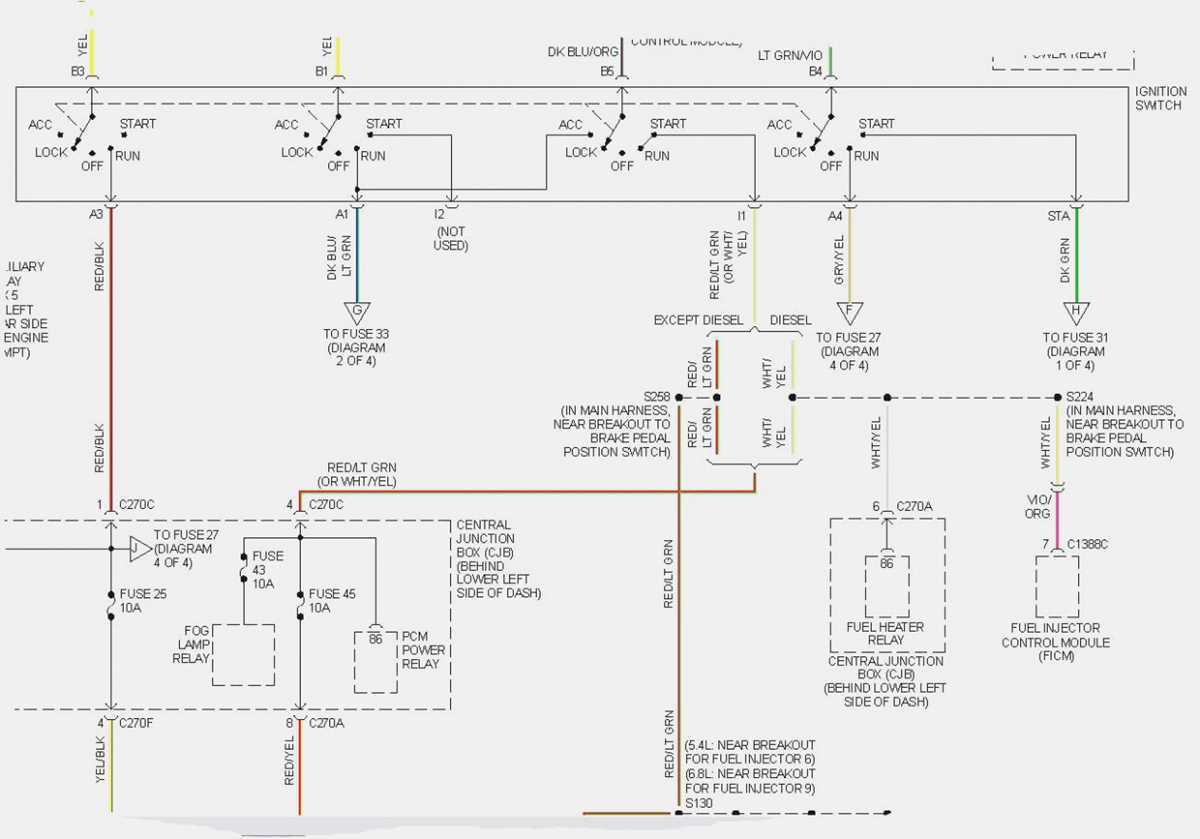Click the FUSE 45 10A label
This screenshot has width=1200, height=839.
point(332,600)
